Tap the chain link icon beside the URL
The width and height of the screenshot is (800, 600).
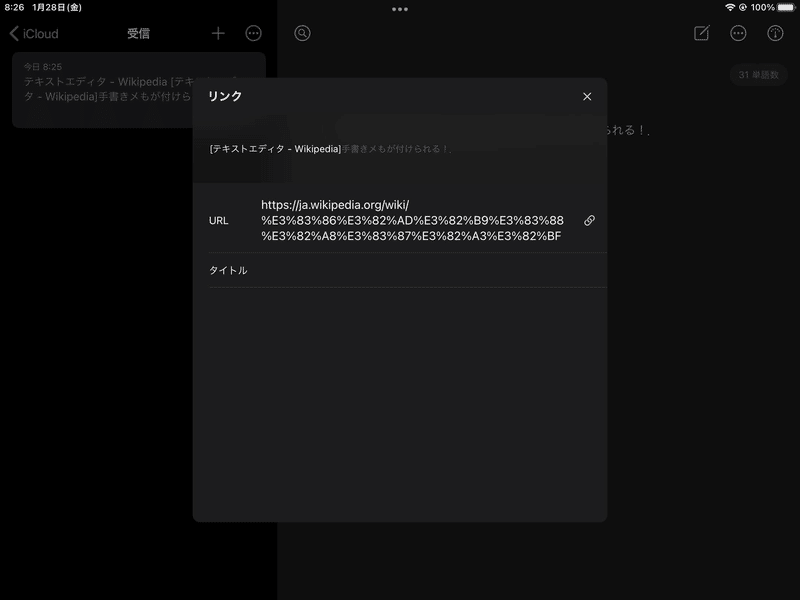tap(589, 220)
